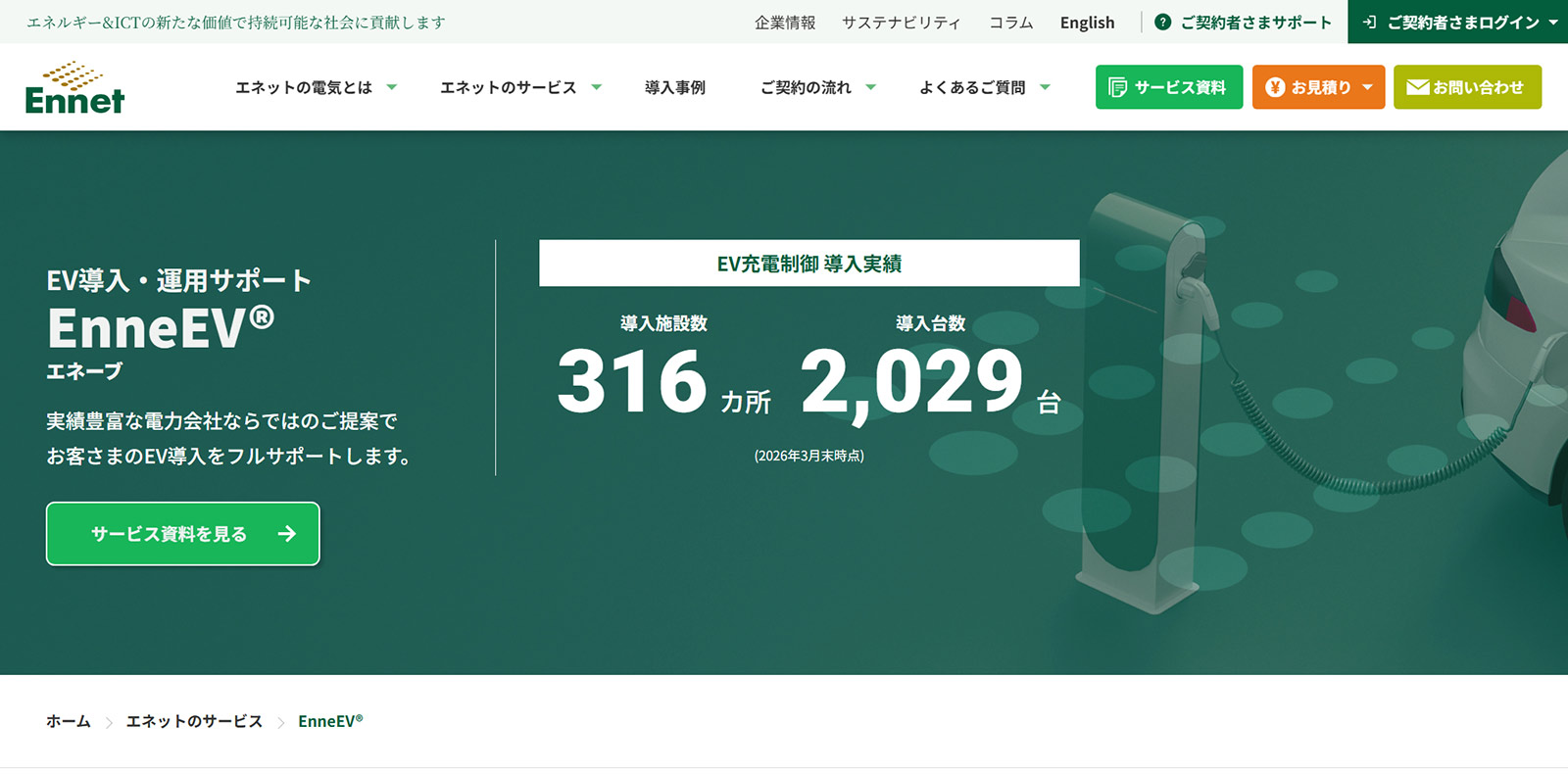The width and height of the screenshot is (1568, 774).
Task: Go to 導入事例 page
Action: point(675,87)
